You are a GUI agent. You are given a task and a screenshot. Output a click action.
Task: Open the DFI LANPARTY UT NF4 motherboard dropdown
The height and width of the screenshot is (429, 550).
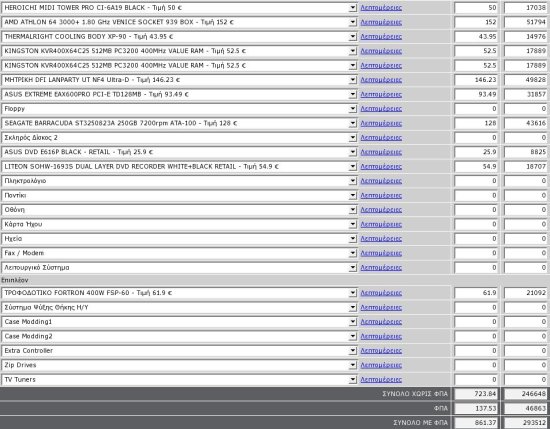[x=179, y=80]
